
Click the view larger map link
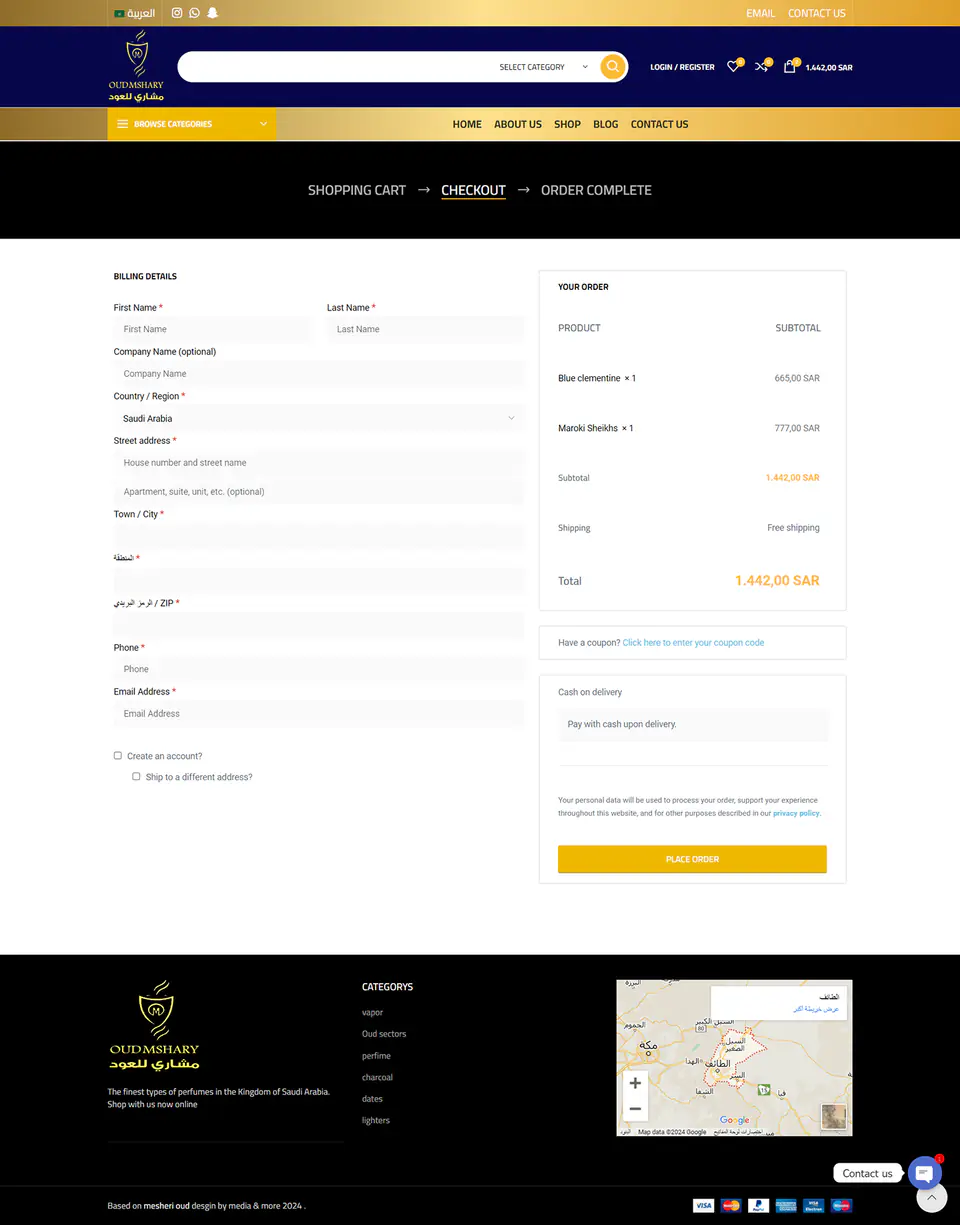pyautogui.click(x=816, y=1009)
